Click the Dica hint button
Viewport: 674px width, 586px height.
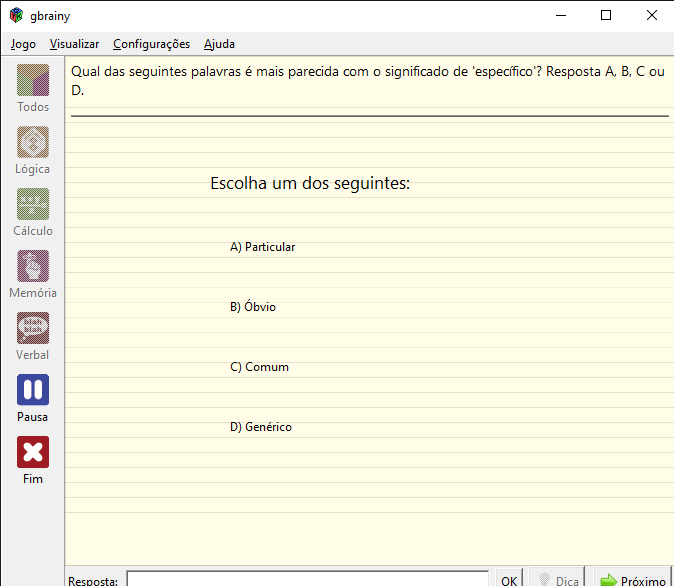(558, 579)
